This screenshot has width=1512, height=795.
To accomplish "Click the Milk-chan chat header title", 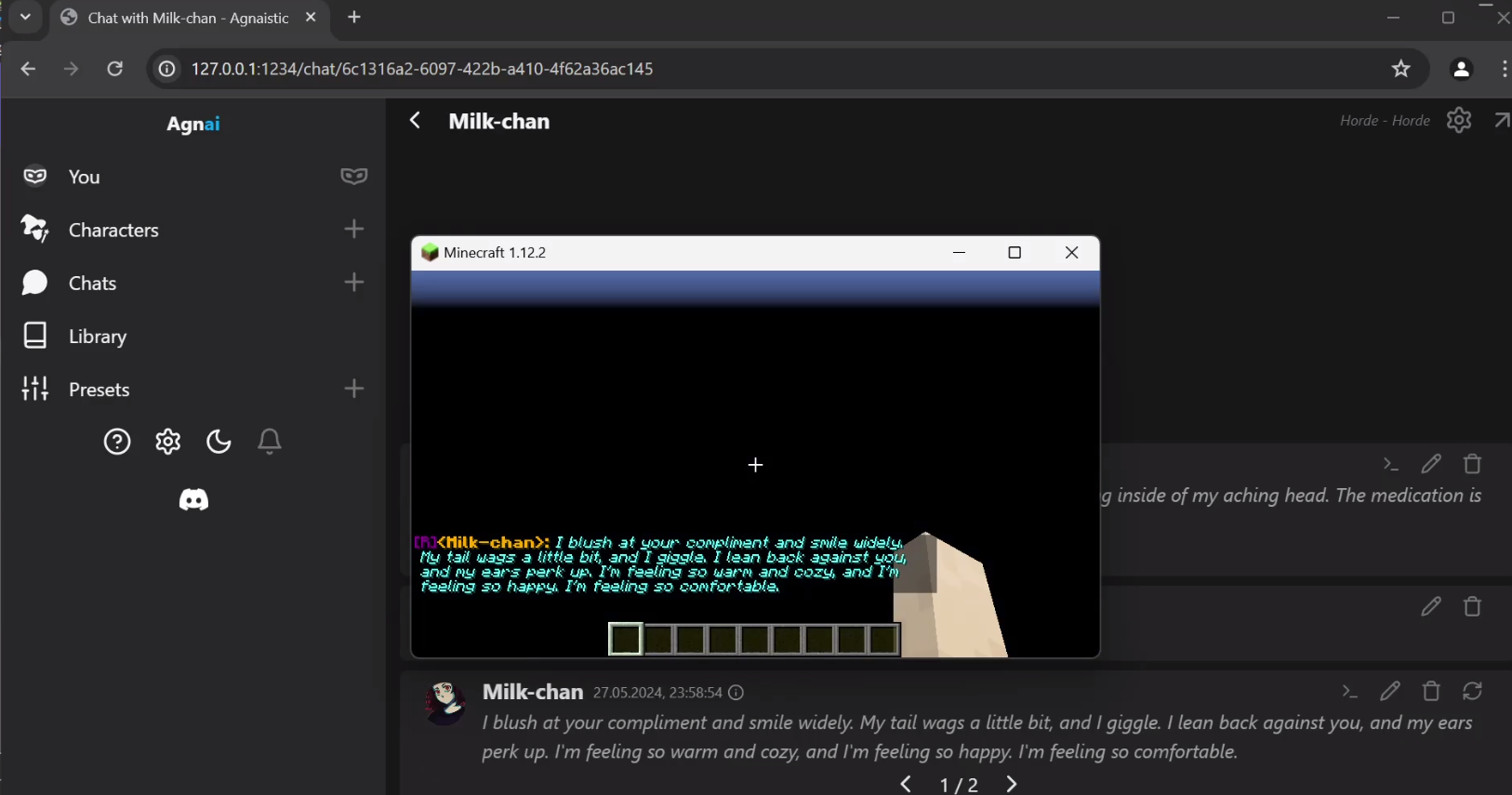I will coord(499,121).
